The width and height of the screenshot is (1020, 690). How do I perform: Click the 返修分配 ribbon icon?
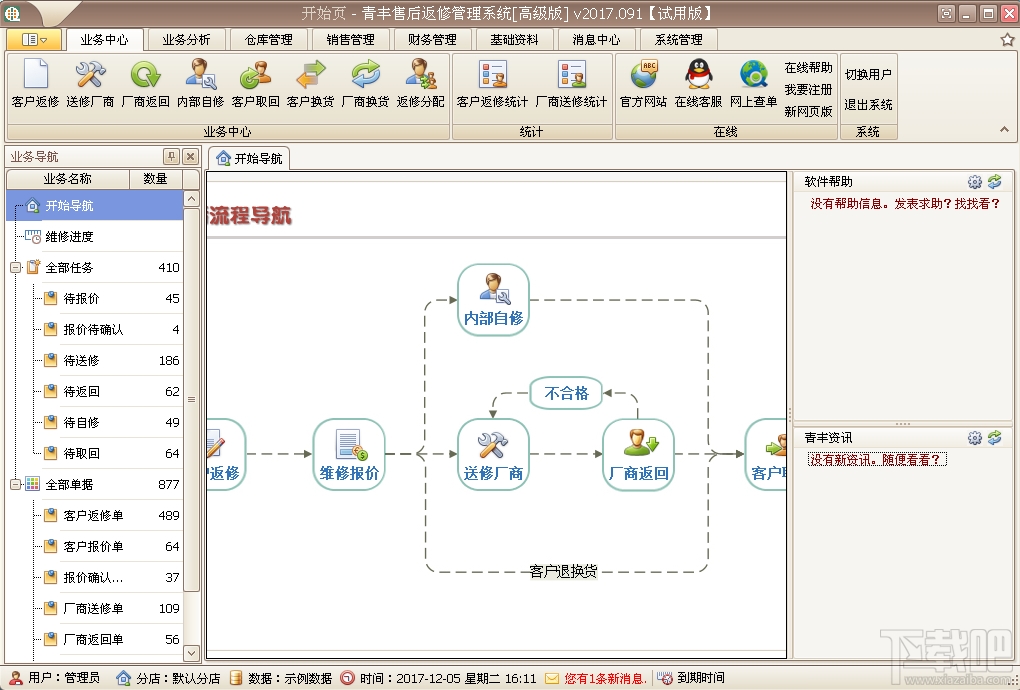coord(420,83)
